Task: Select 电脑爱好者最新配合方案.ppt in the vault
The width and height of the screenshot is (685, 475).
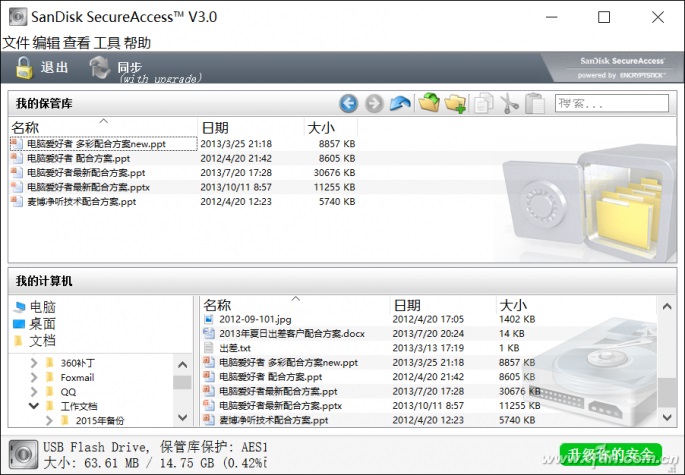Action: pos(86,173)
